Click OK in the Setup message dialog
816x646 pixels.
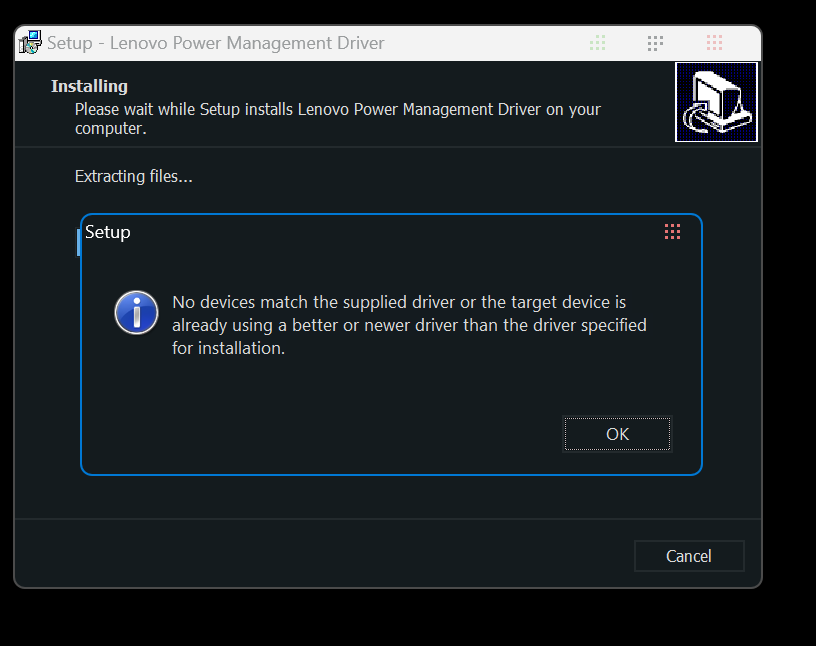(x=617, y=434)
